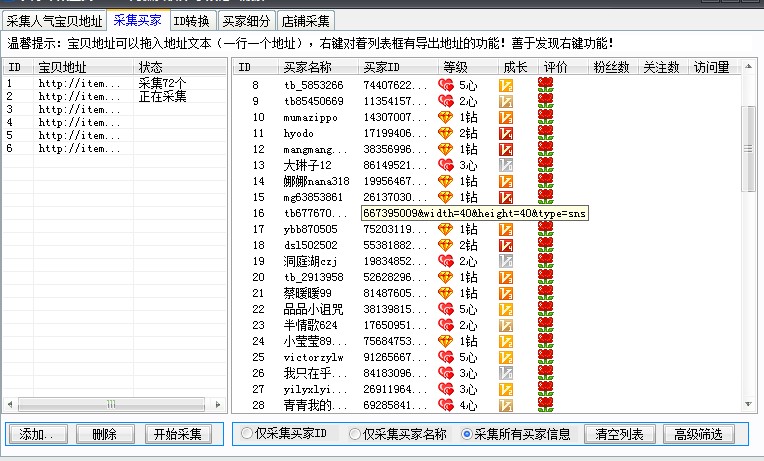The image size is (764, 461).
Task: Click the diamond level icon for hyodo
Action: (x=446, y=134)
